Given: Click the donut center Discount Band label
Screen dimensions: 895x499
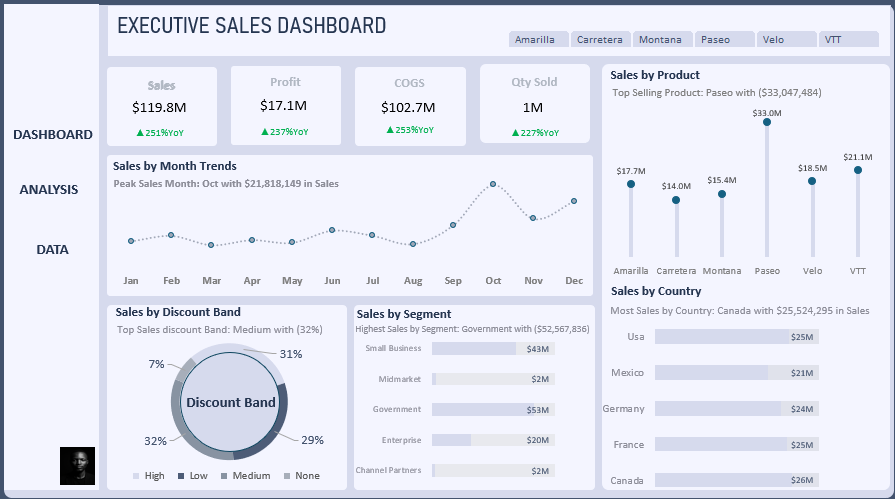Looking at the screenshot, I should click(231, 403).
